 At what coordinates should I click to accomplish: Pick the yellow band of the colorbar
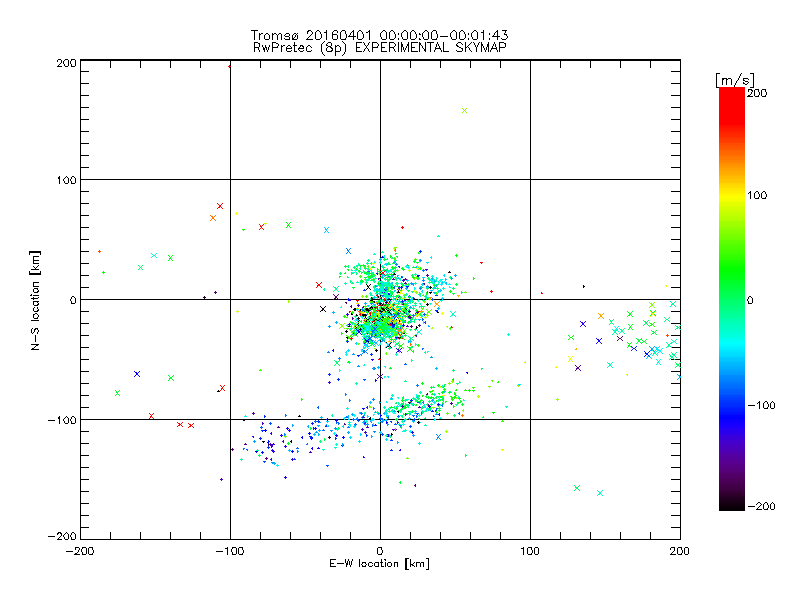pyautogui.click(x=732, y=195)
